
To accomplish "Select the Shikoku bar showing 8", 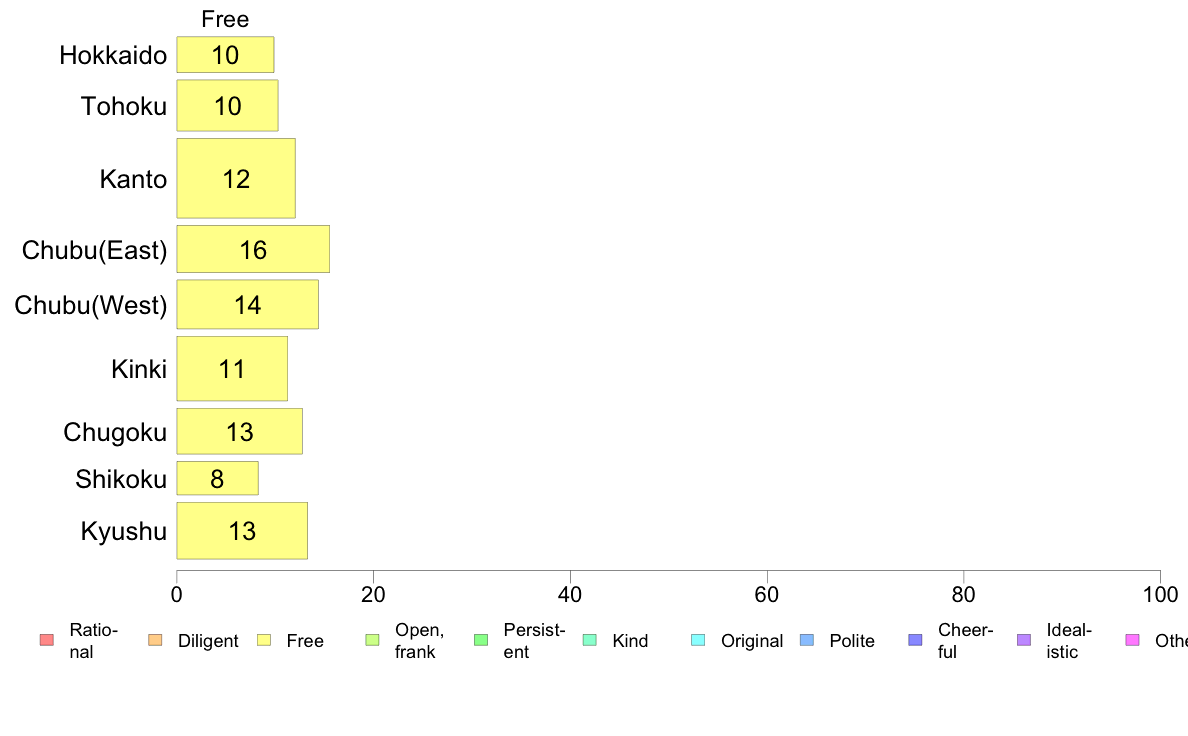I will click(x=217, y=478).
